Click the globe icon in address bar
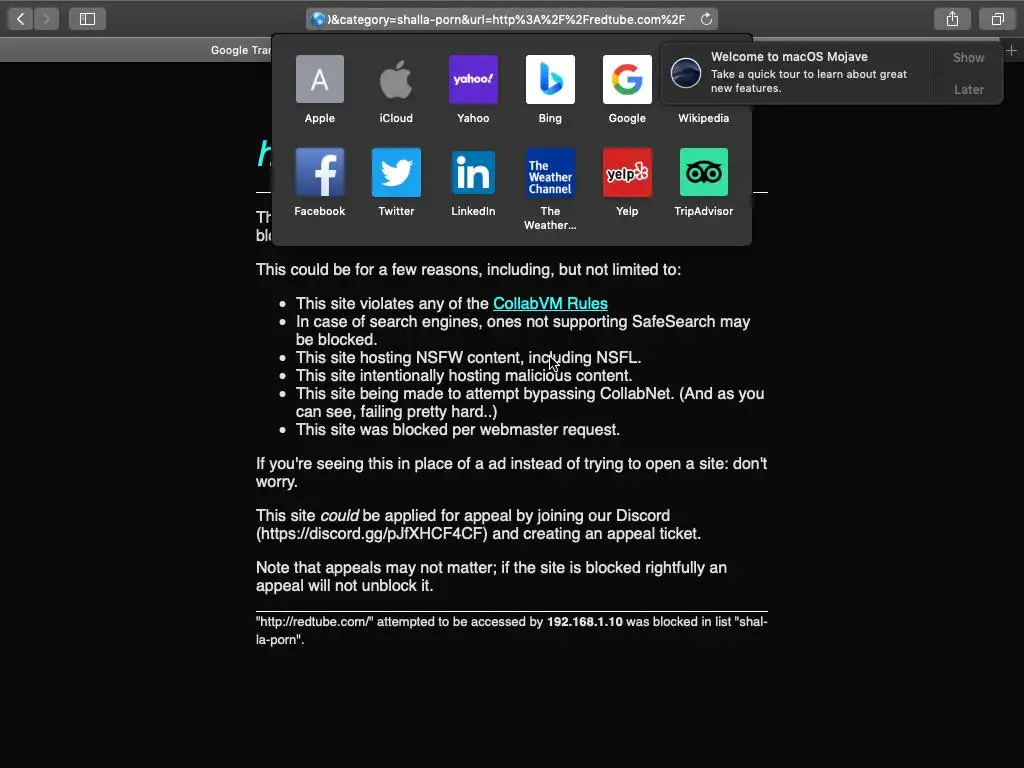This screenshot has width=1024, height=768. (318, 19)
